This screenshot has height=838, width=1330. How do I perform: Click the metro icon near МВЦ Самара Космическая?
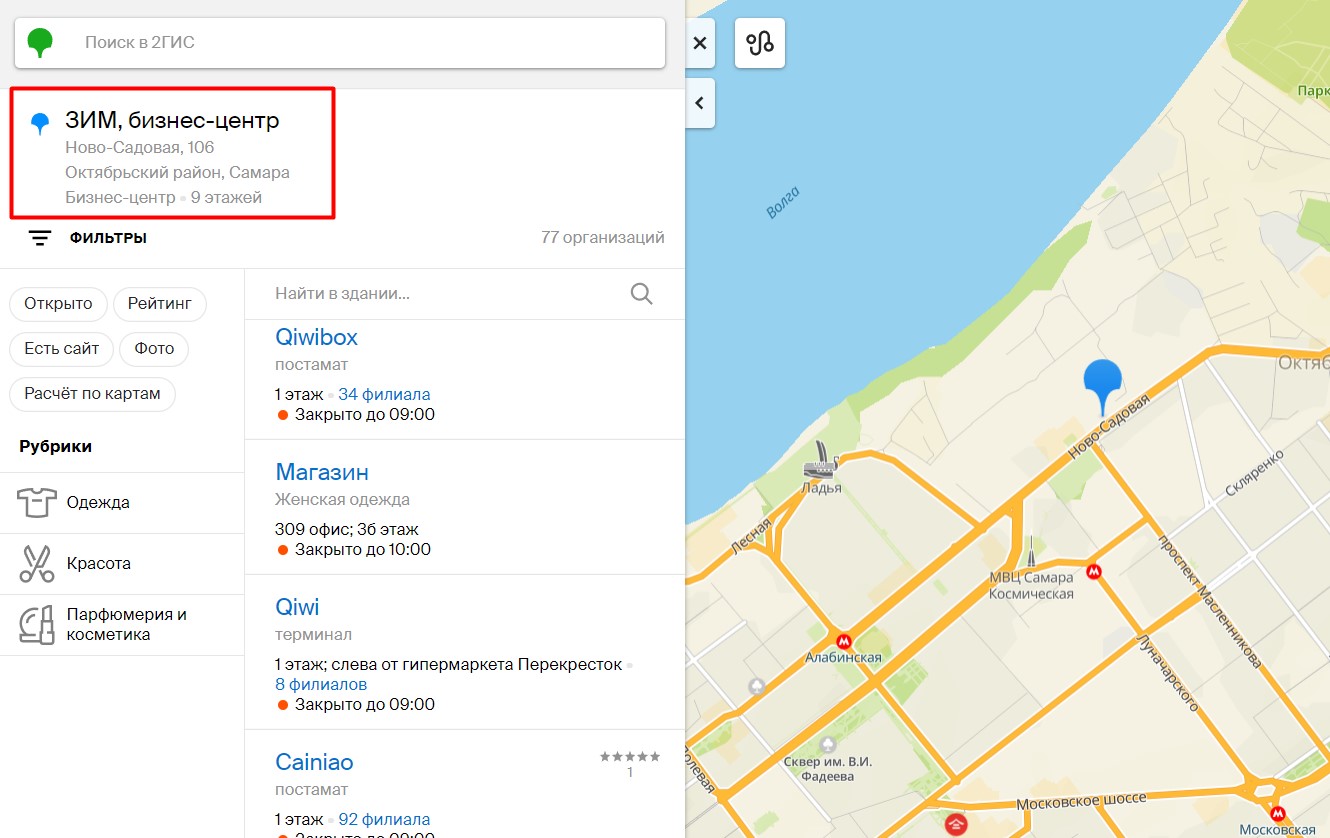[1094, 572]
